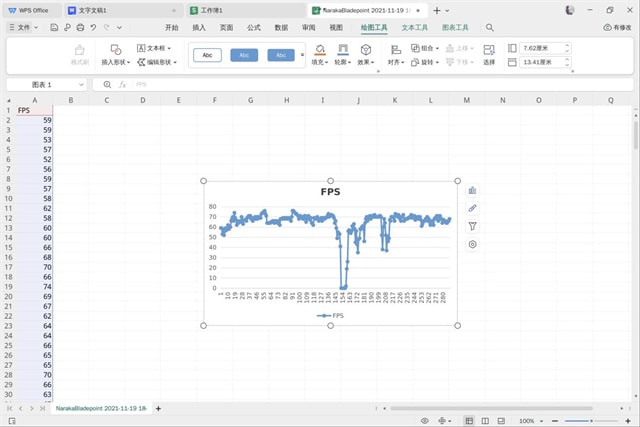Toggle eye protection mode in status bar
Image resolution: width=640 pixels, height=427 pixels.
[x=426, y=421]
